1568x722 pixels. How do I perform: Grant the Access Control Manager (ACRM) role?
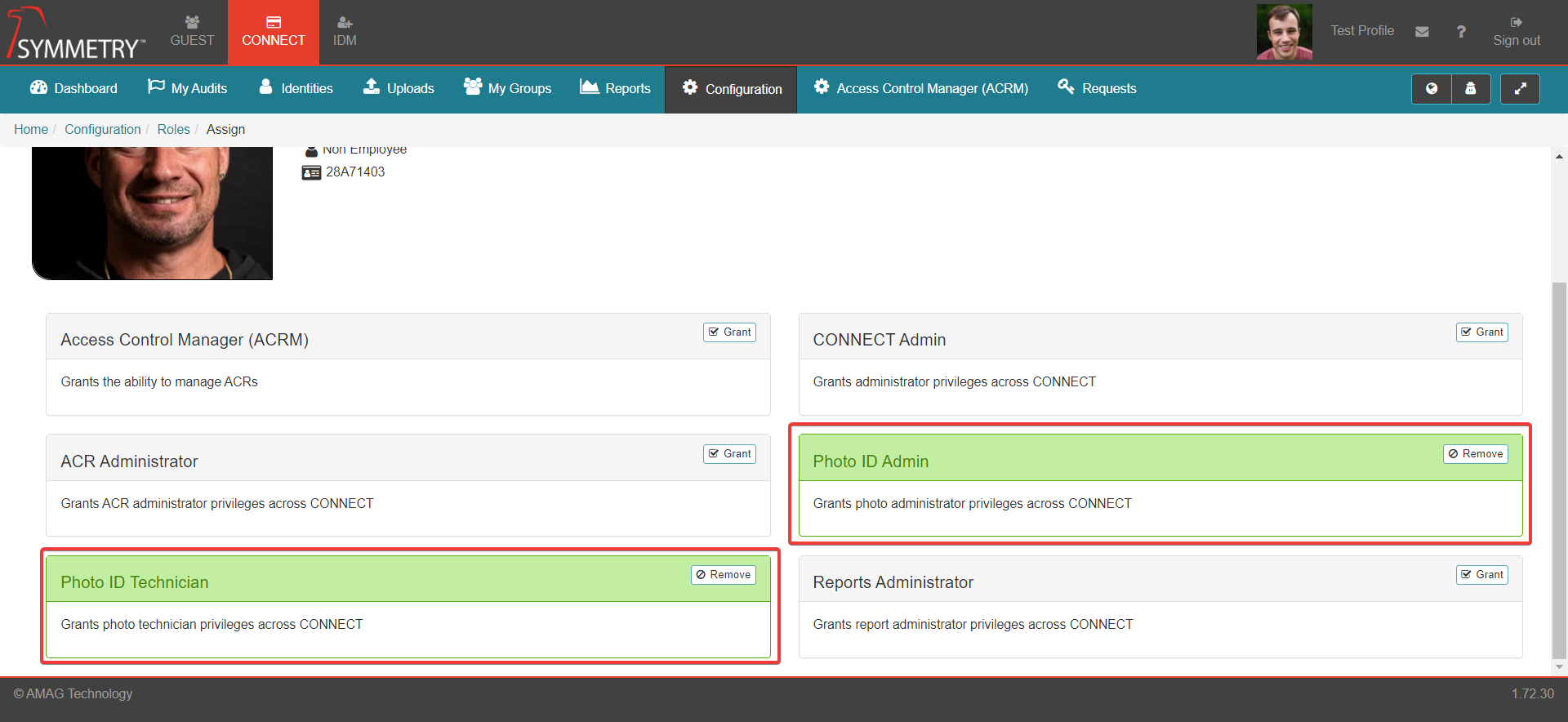pyautogui.click(x=729, y=332)
